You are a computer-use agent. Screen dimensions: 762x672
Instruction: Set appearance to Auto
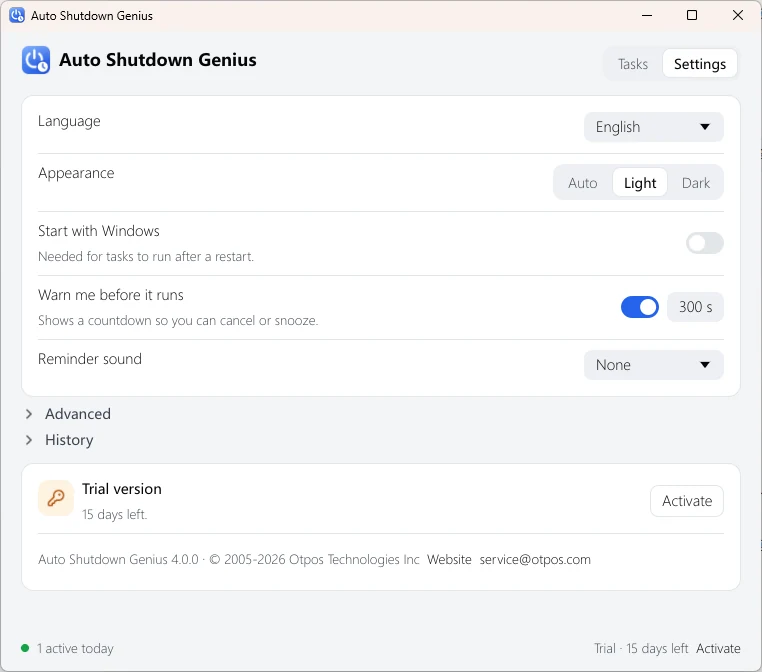tap(583, 183)
